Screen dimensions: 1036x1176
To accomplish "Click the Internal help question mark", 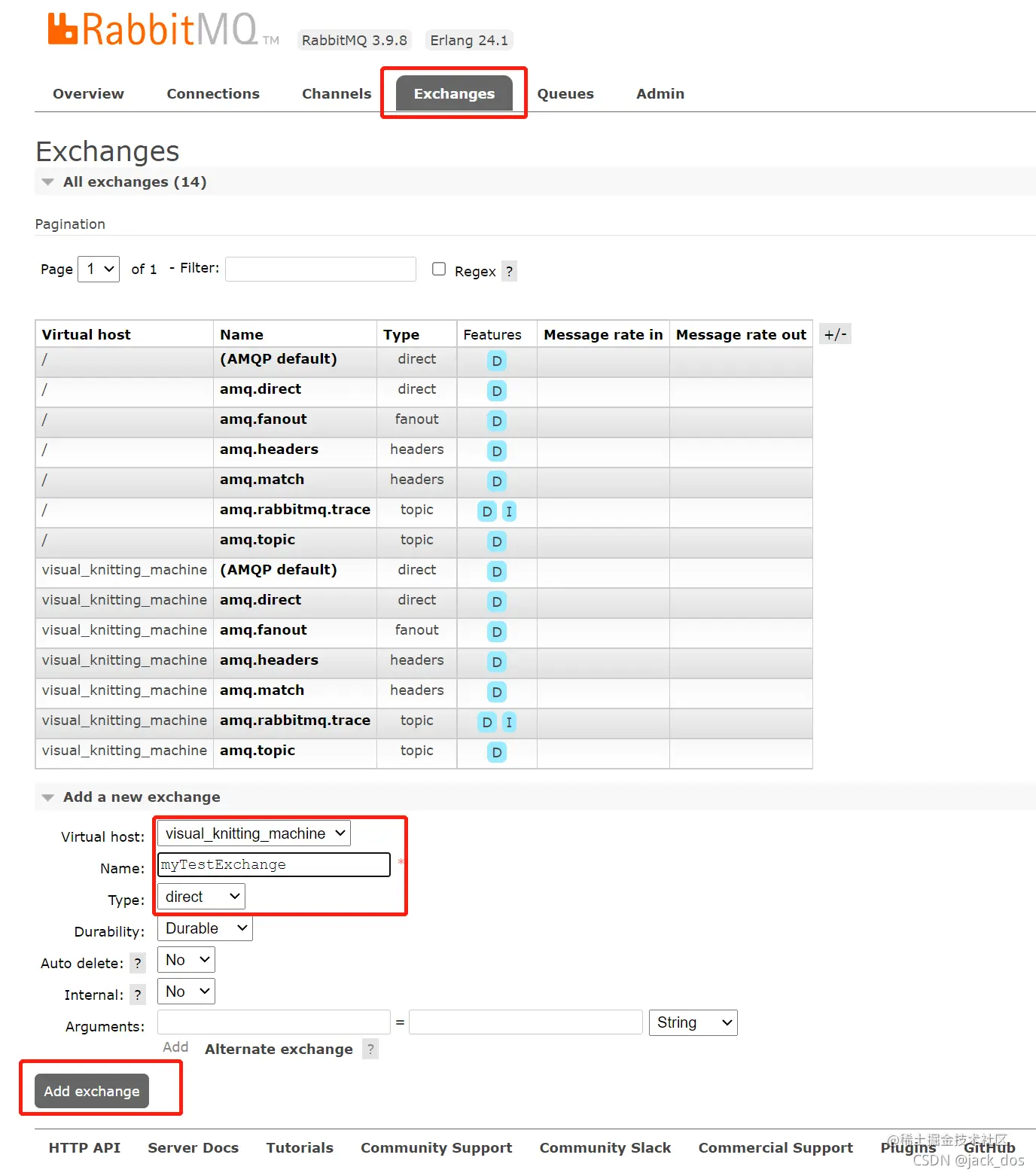I will coord(138,995).
